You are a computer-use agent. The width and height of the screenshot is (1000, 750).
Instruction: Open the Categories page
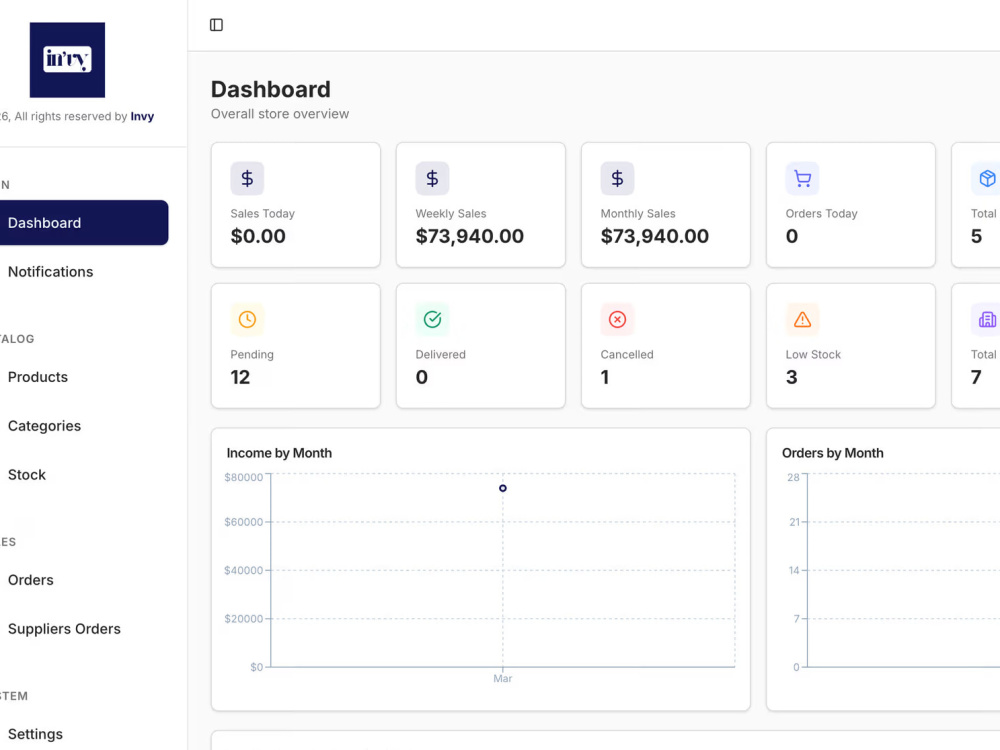(x=44, y=426)
